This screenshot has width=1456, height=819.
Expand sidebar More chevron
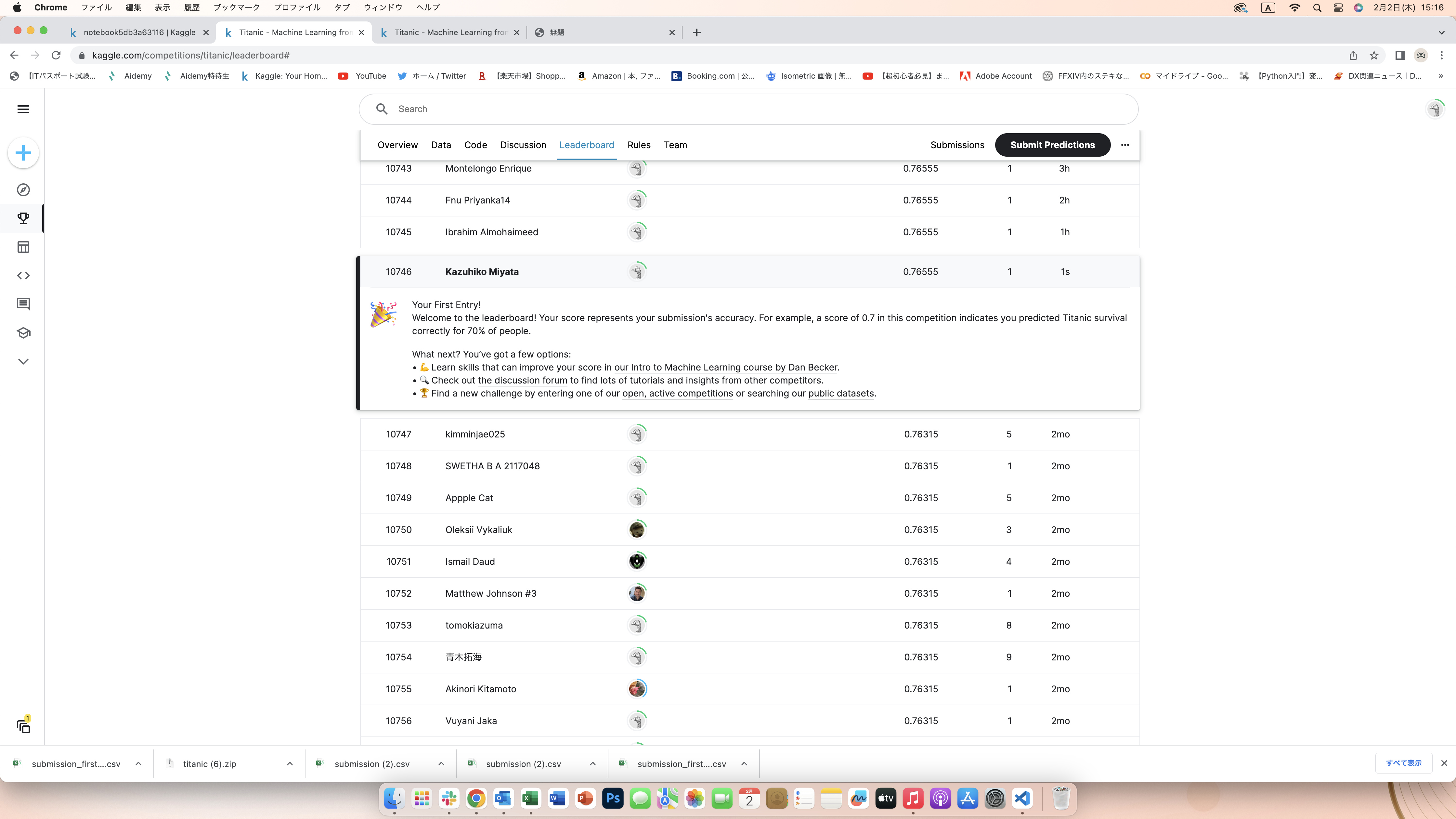point(23,361)
